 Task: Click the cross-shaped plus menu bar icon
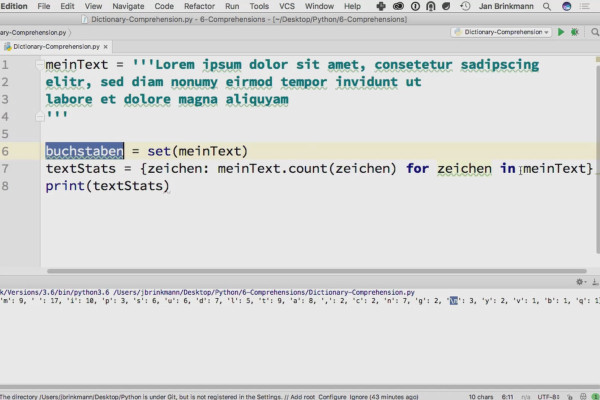pos(381,6)
